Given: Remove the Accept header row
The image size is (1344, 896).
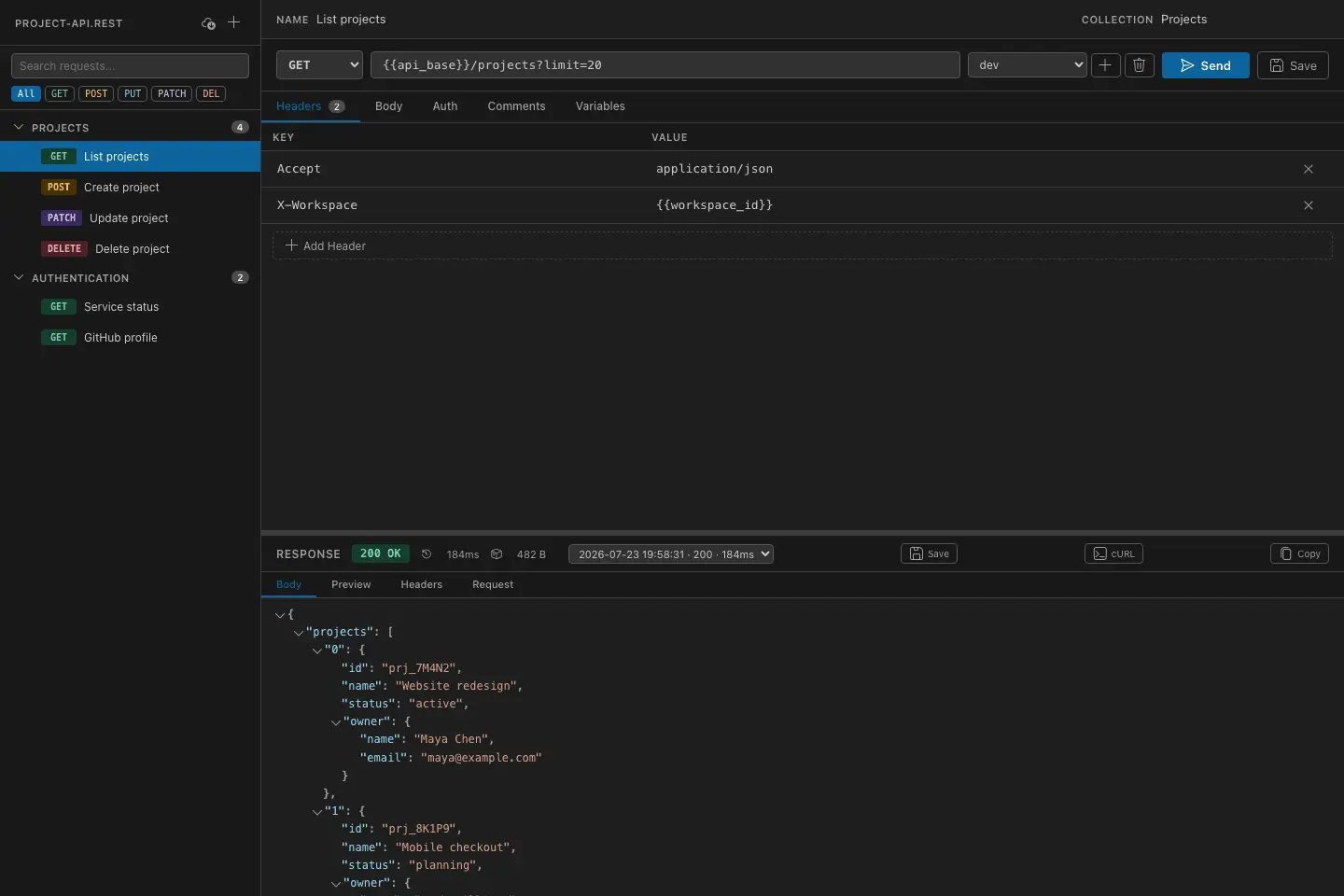Looking at the screenshot, I should (x=1309, y=169).
